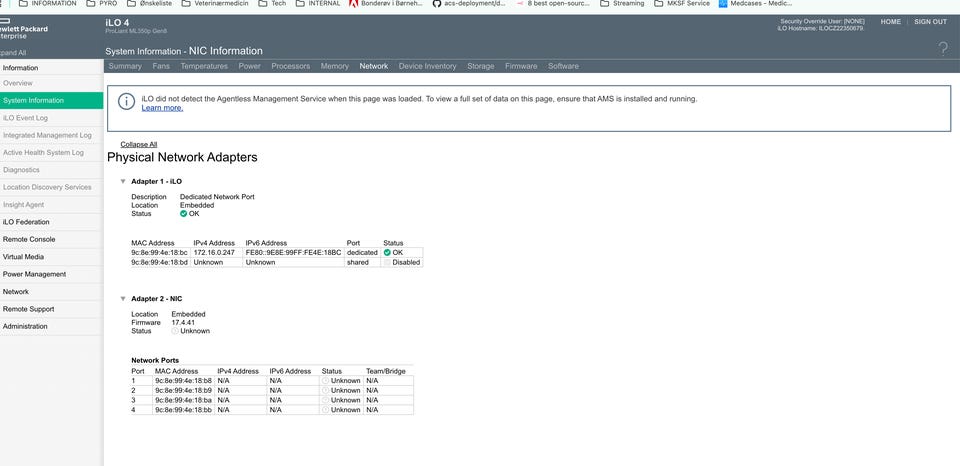This screenshot has width=960, height=466.
Task: Switch to the Fans tab
Action: tap(161, 66)
